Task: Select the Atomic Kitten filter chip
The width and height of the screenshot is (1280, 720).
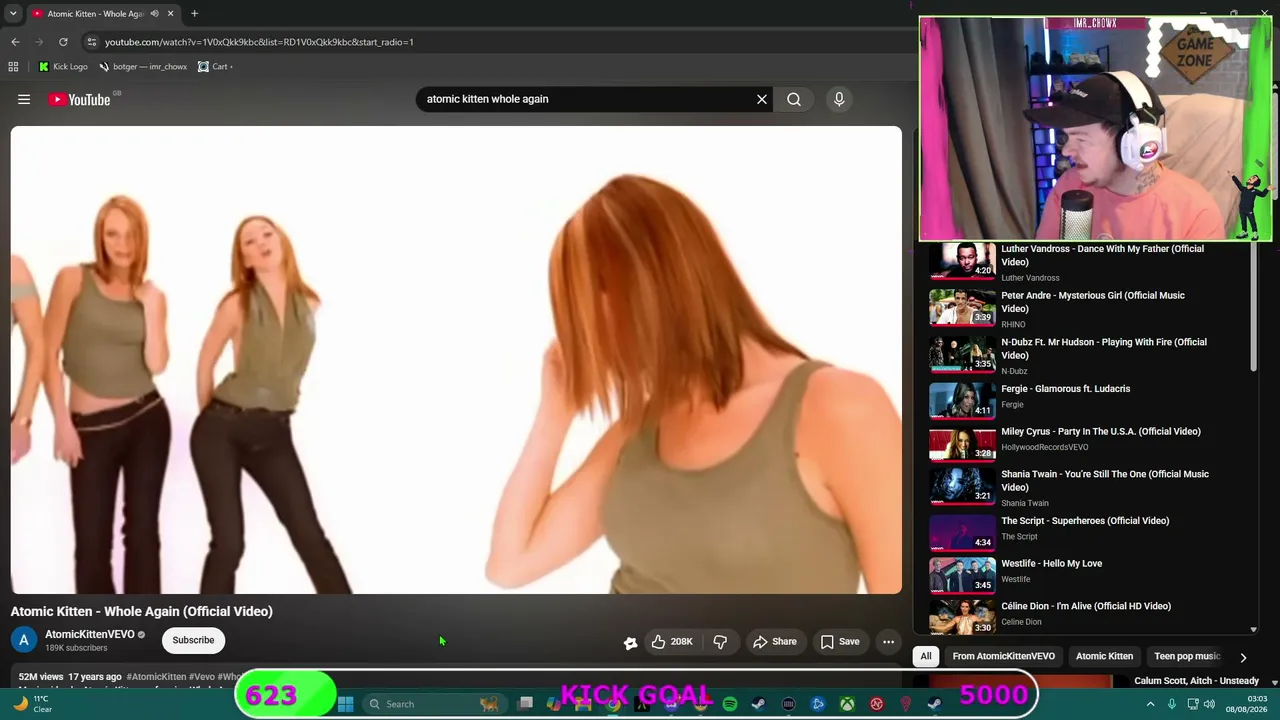Action: [x=1104, y=656]
